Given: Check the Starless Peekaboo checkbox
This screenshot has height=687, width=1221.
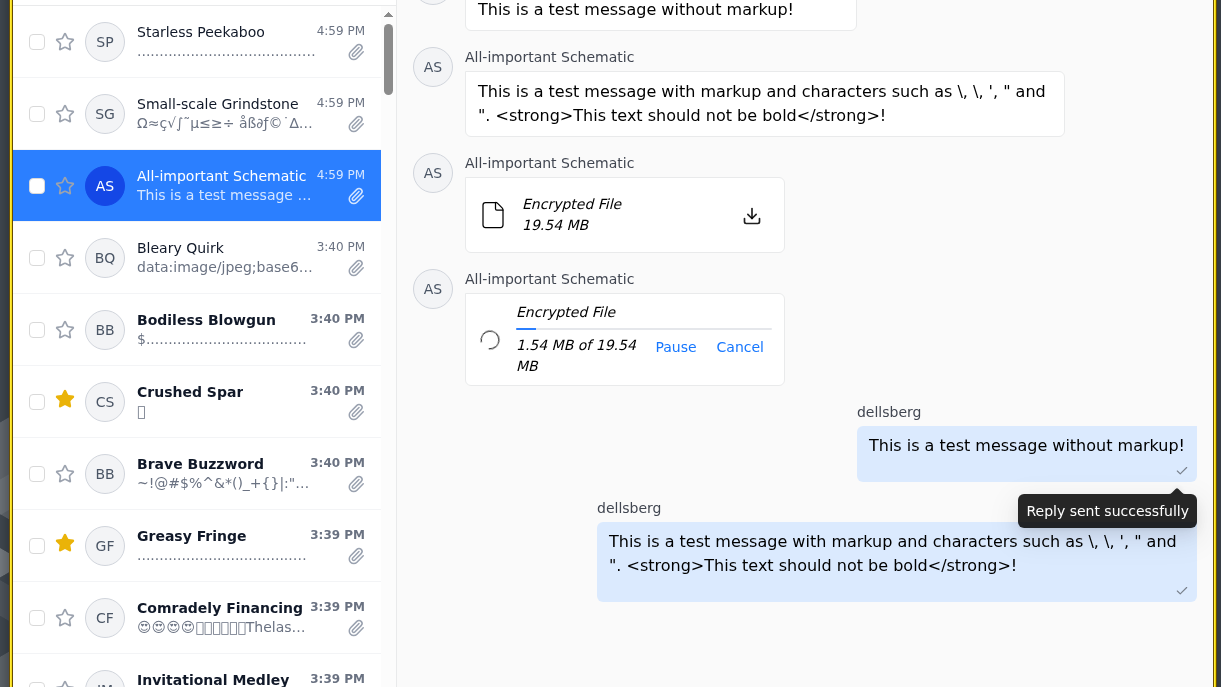Looking at the screenshot, I should 37,42.
